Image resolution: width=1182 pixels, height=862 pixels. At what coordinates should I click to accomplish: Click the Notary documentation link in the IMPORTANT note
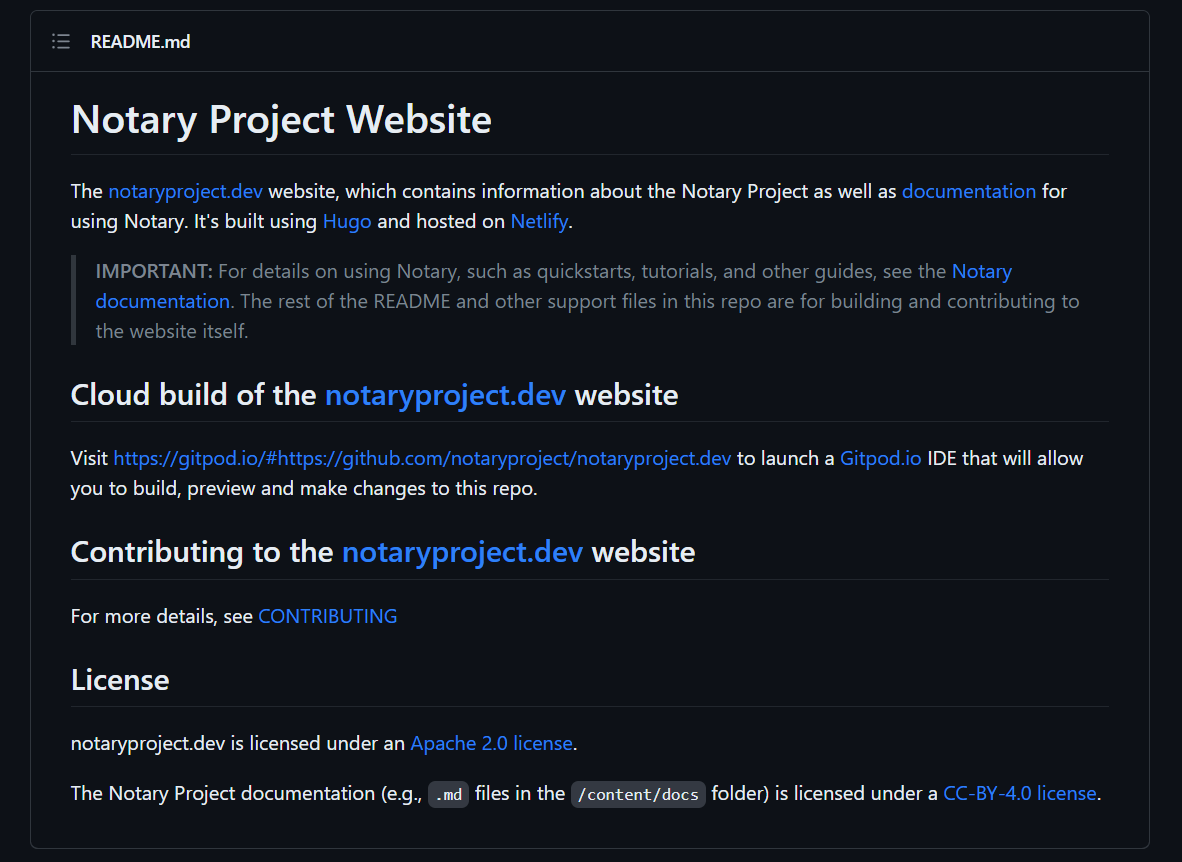click(162, 301)
